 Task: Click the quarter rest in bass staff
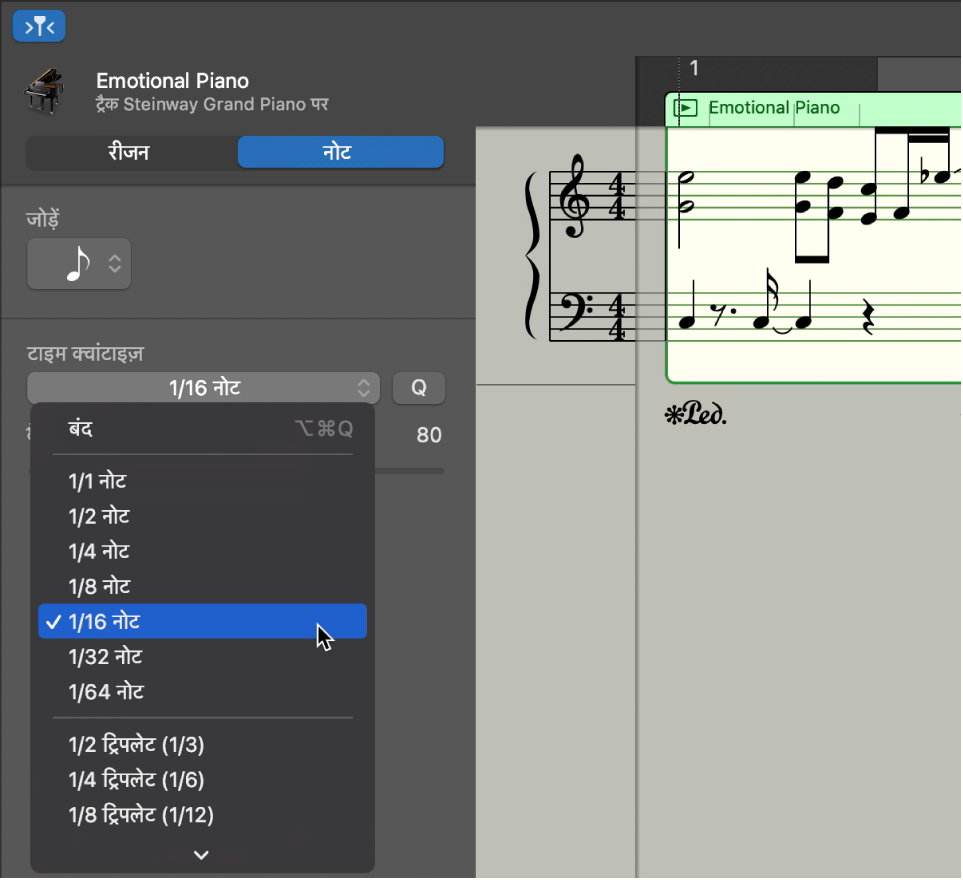coord(868,316)
